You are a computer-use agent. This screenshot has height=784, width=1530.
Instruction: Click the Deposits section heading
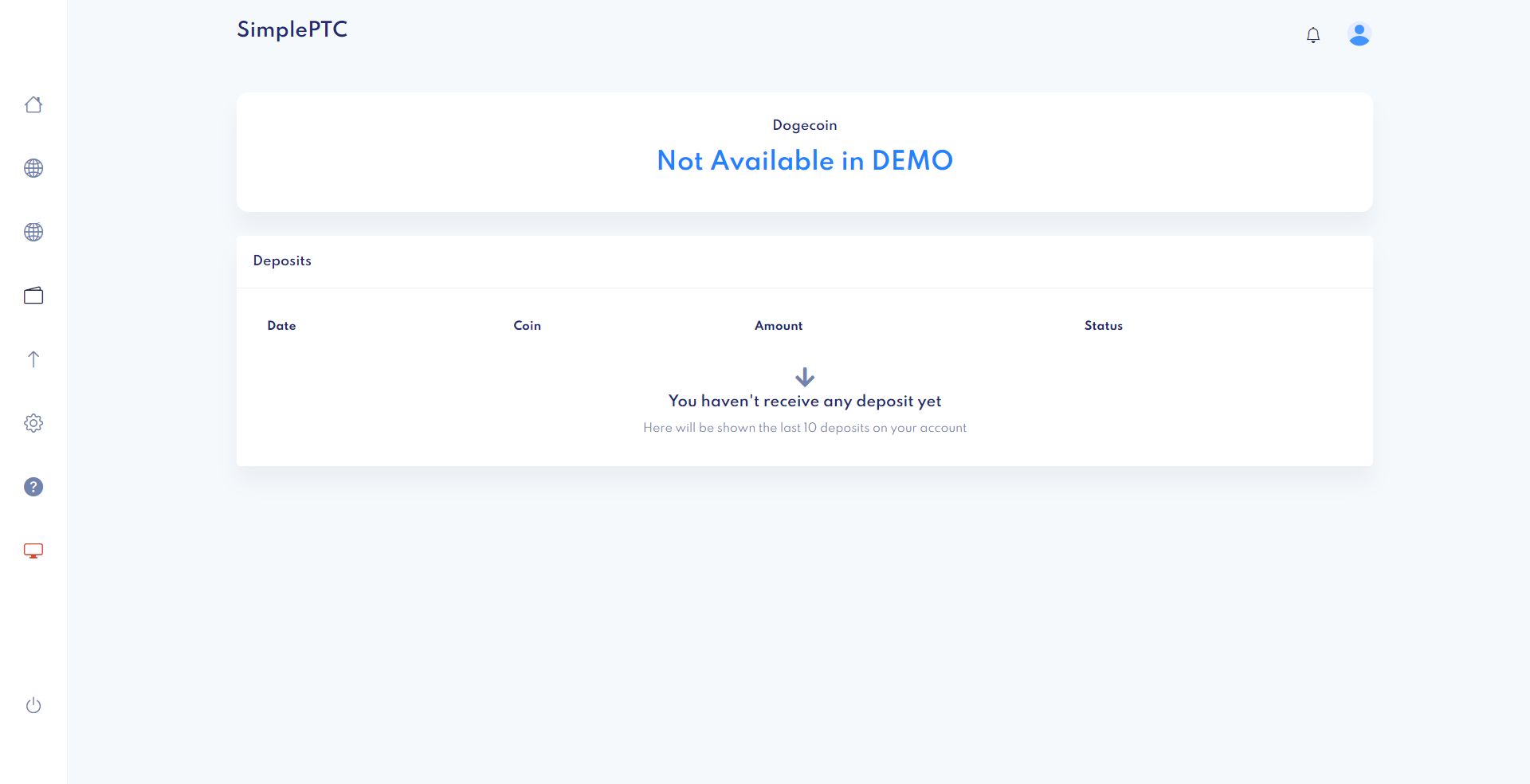point(282,261)
